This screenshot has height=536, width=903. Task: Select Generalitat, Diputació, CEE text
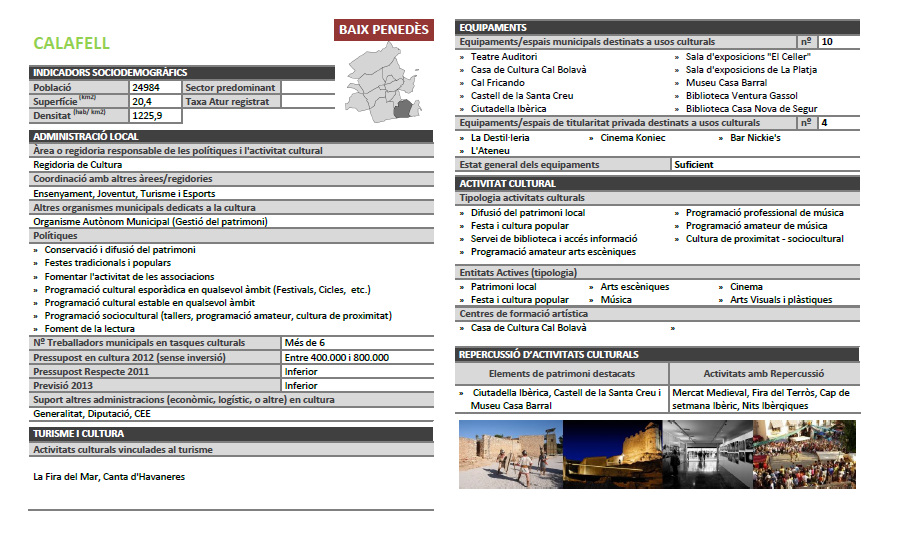pyautogui.click(x=92, y=414)
